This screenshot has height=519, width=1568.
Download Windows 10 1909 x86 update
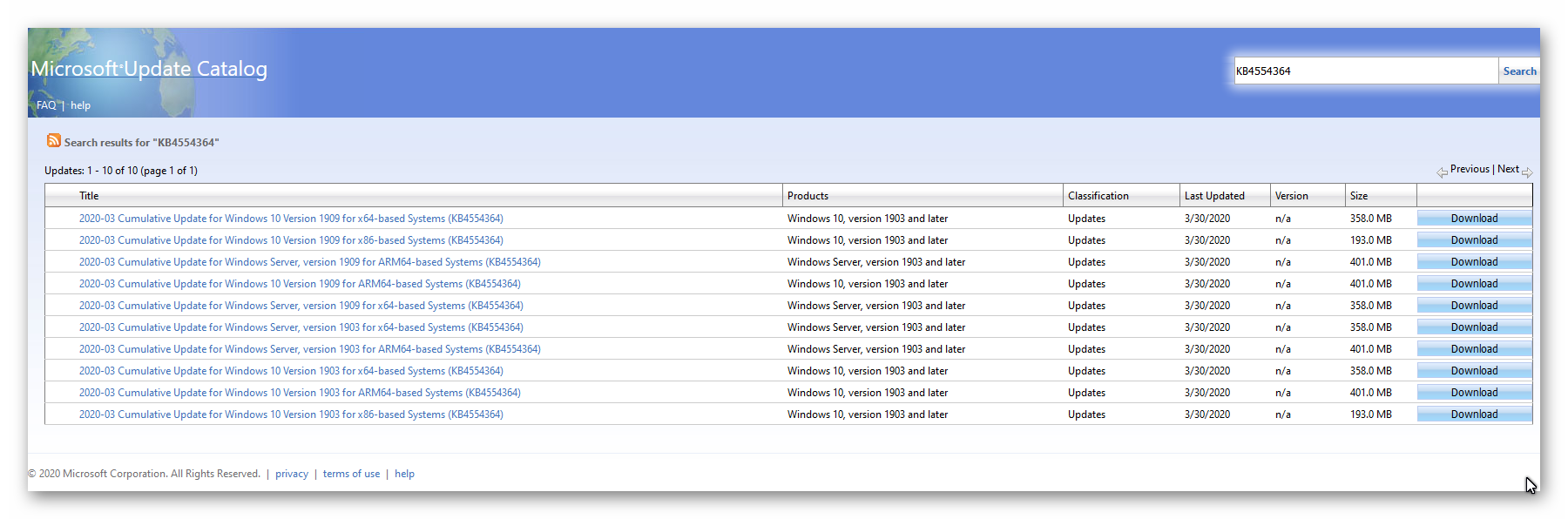(1474, 240)
